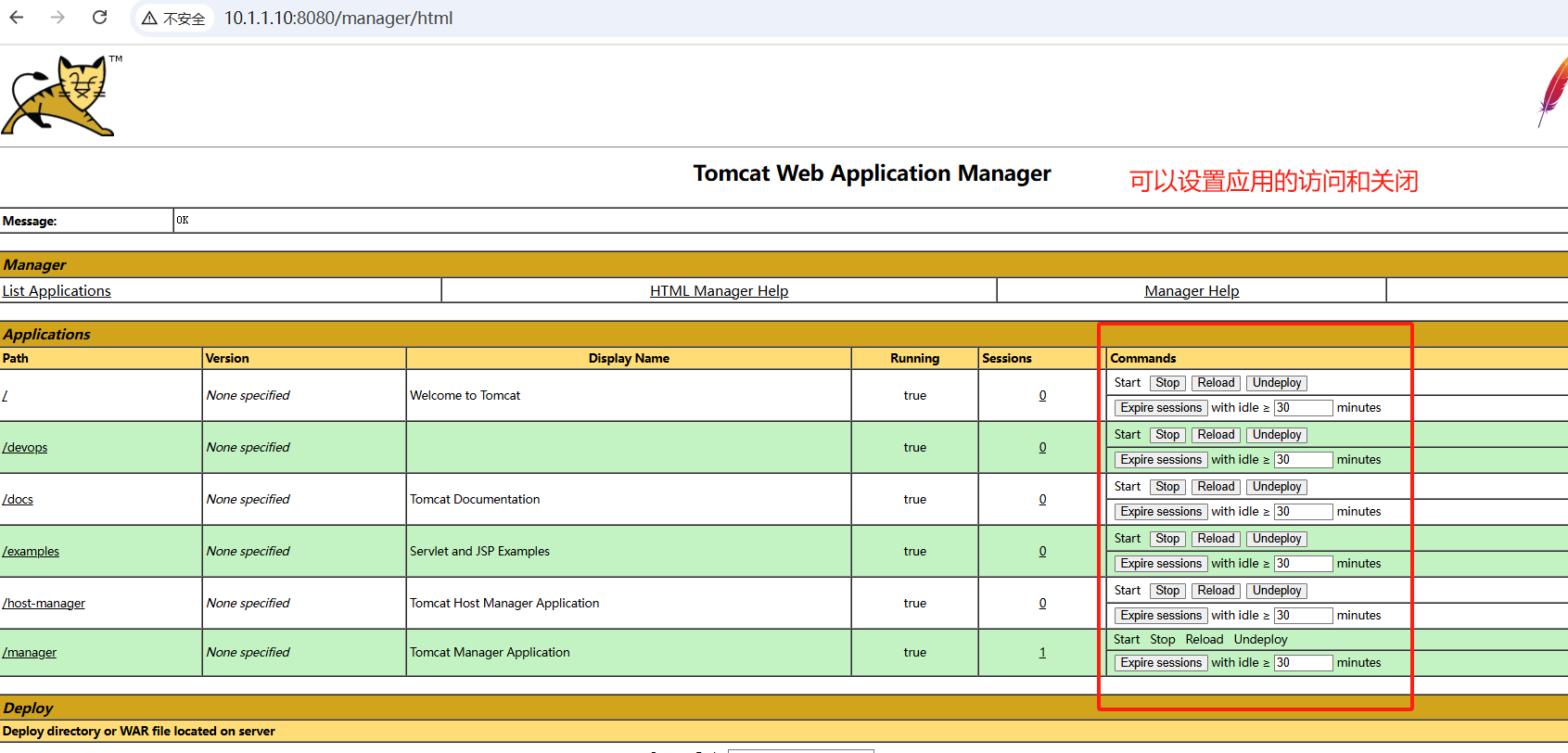The image size is (1568, 753).
Task: Edit idle minutes field for /docs
Action: (x=1303, y=512)
